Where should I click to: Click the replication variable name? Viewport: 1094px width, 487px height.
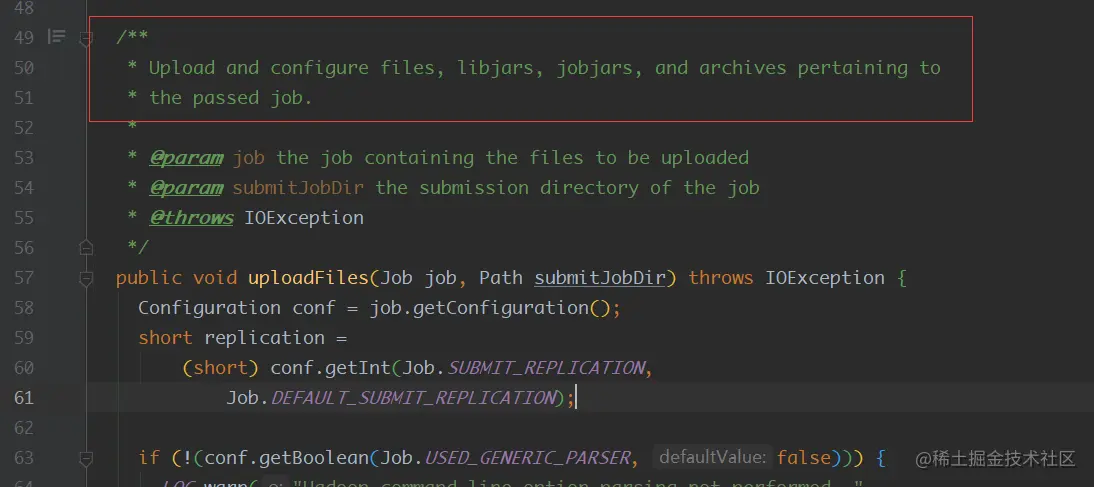[264, 338]
